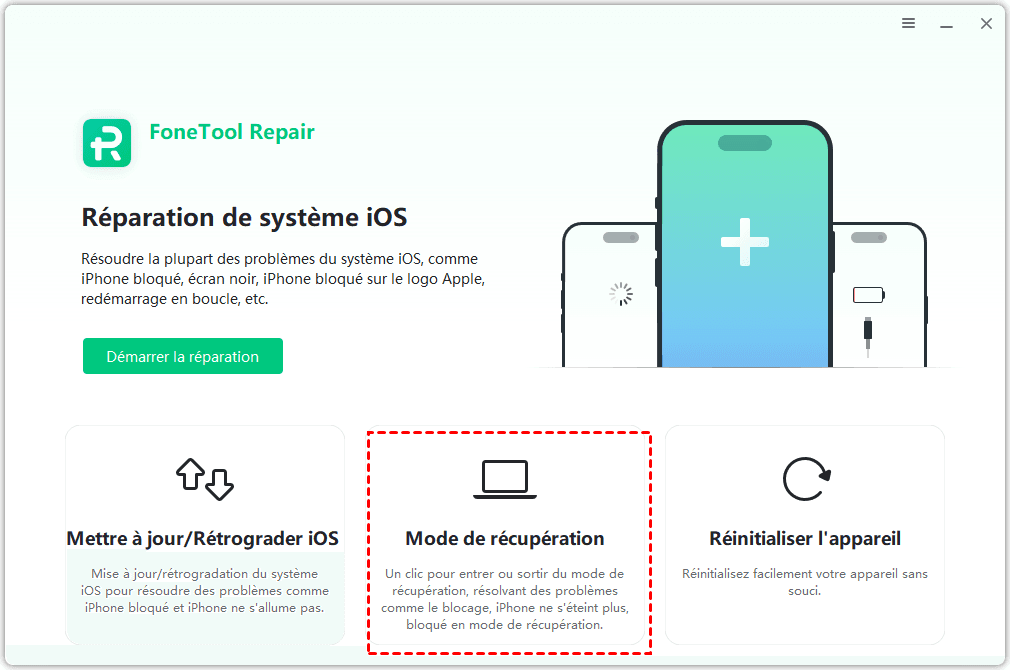This screenshot has width=1010, height=670.
Task: Close the FoneTool Repair window
Action: [x=986, y=24]
